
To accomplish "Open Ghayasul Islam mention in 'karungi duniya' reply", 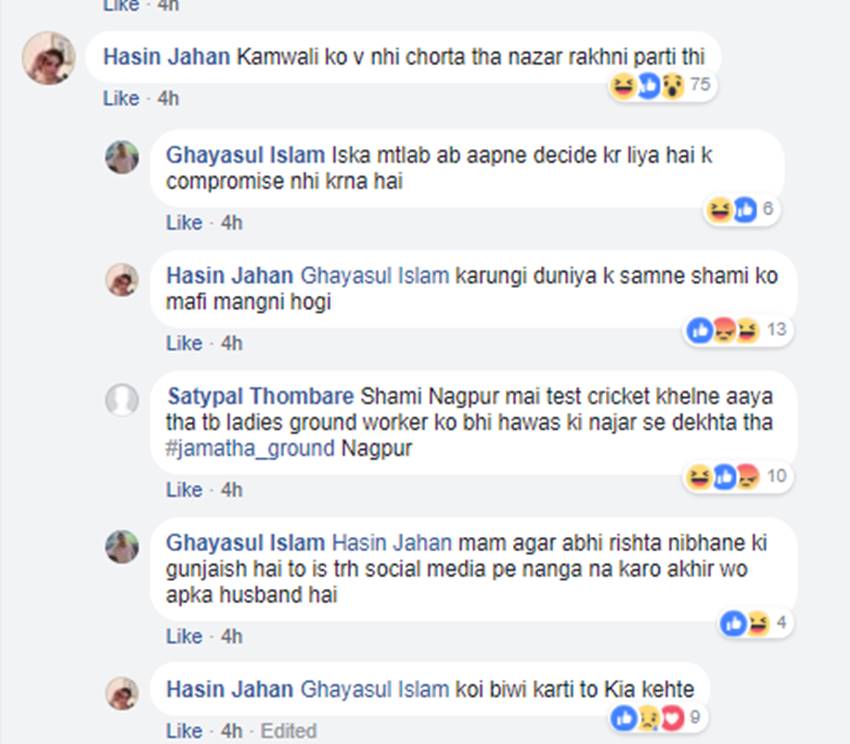I will [375, 275].
